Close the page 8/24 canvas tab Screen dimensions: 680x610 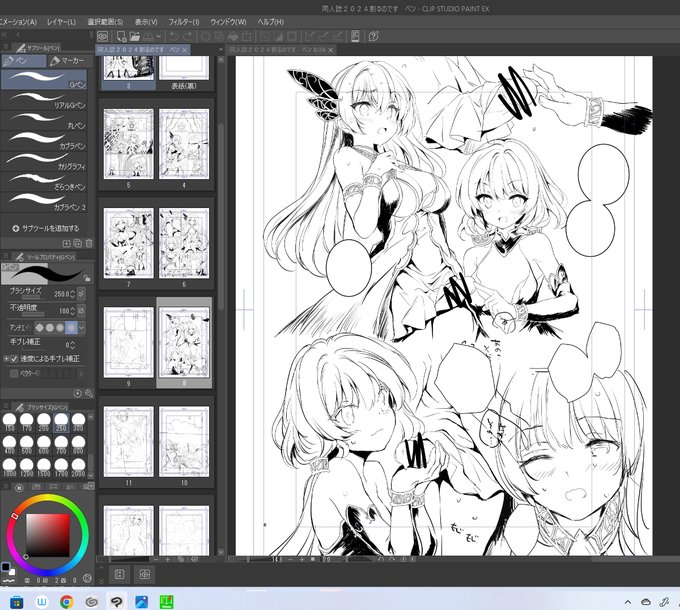(x=331, y=50)
